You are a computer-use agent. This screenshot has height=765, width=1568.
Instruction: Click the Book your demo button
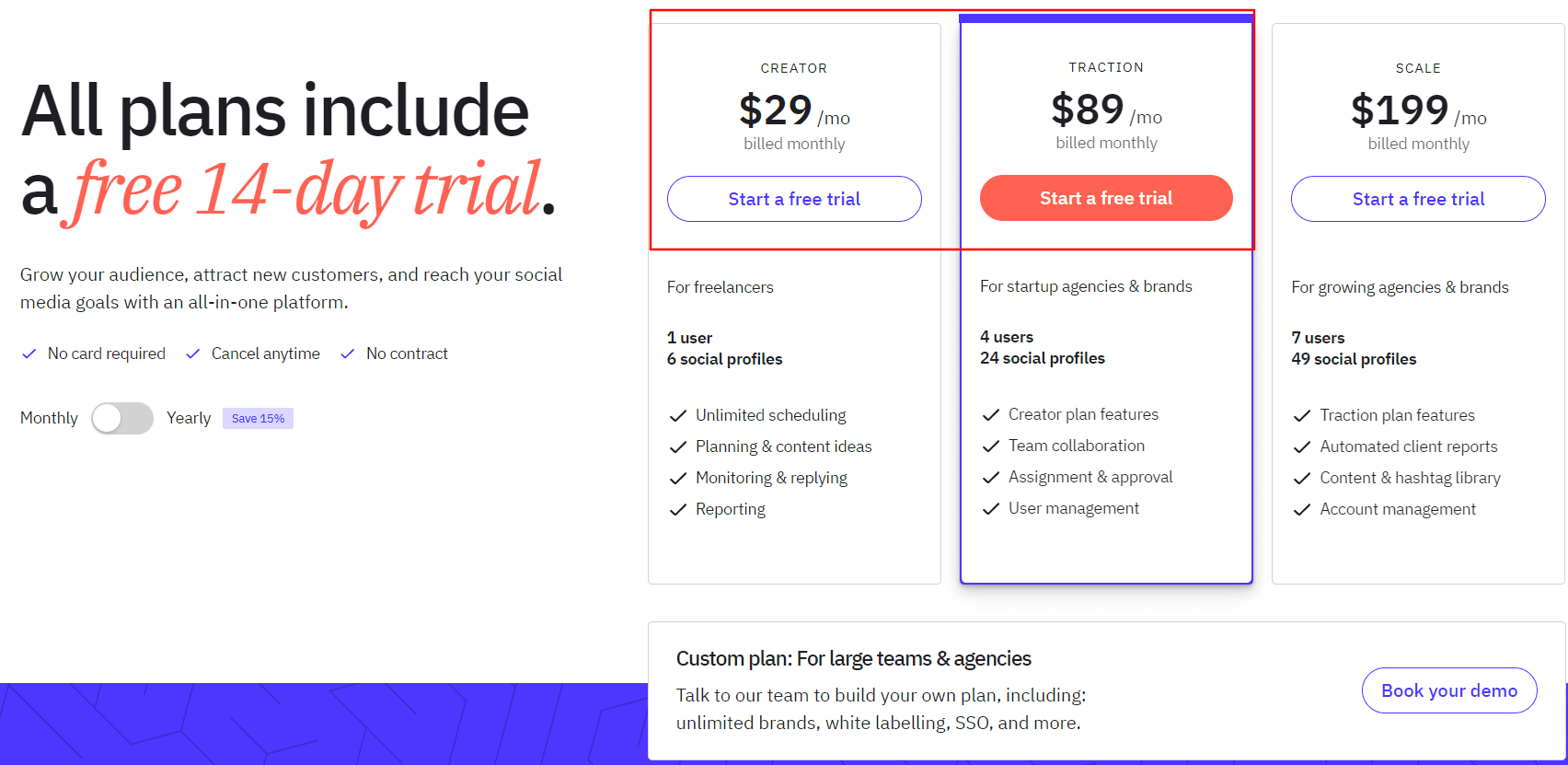click(1449, 690)
